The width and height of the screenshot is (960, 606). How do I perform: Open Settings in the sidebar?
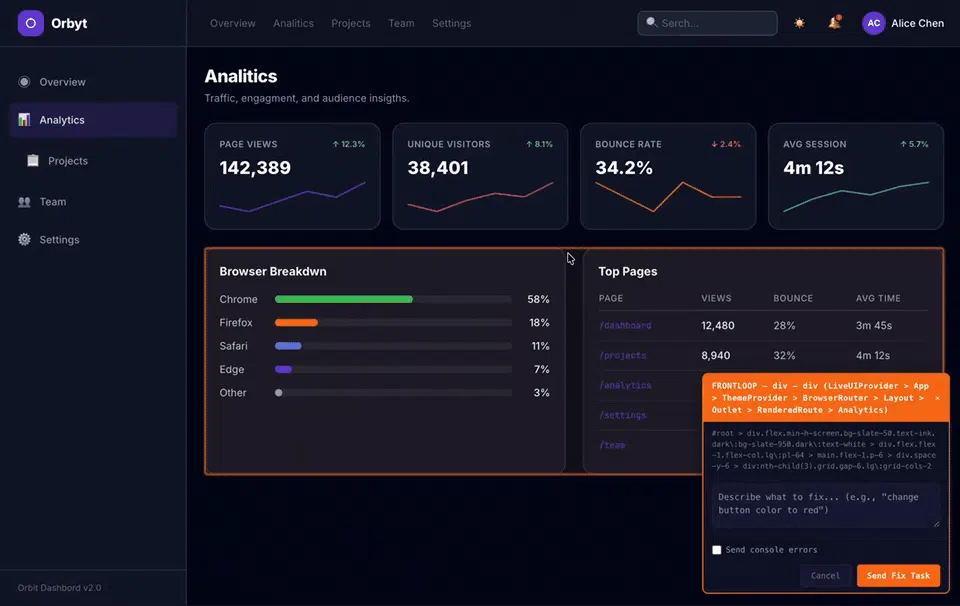click(93, 239)
